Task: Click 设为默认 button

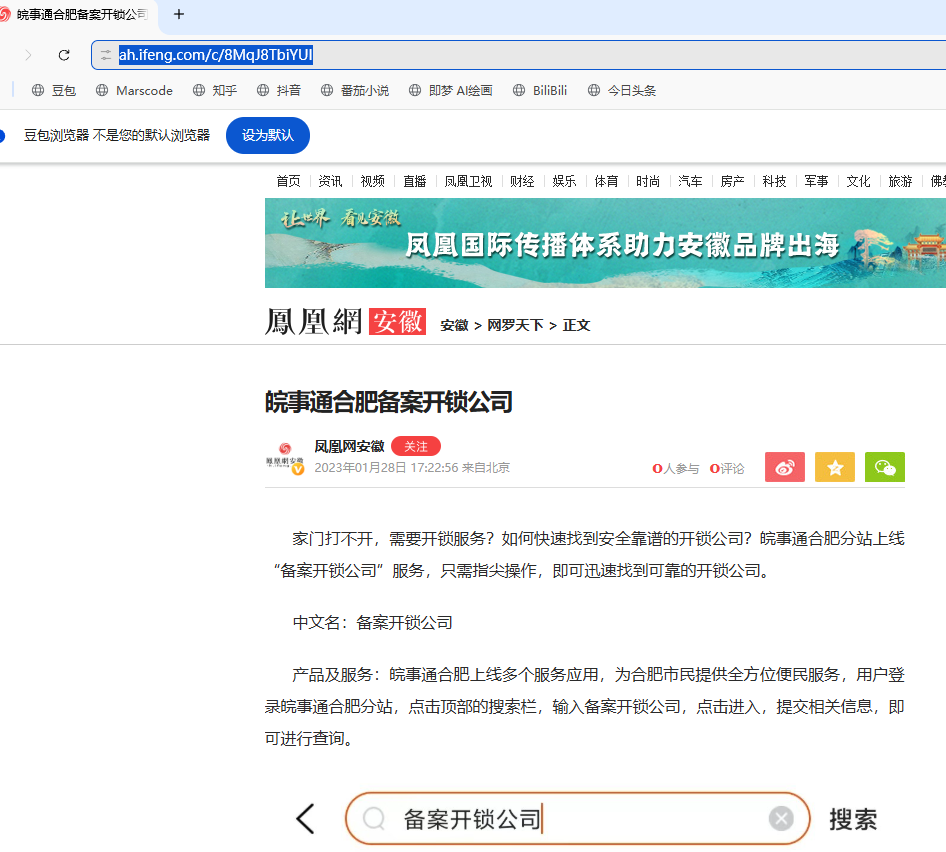Action: pos(268,135)
